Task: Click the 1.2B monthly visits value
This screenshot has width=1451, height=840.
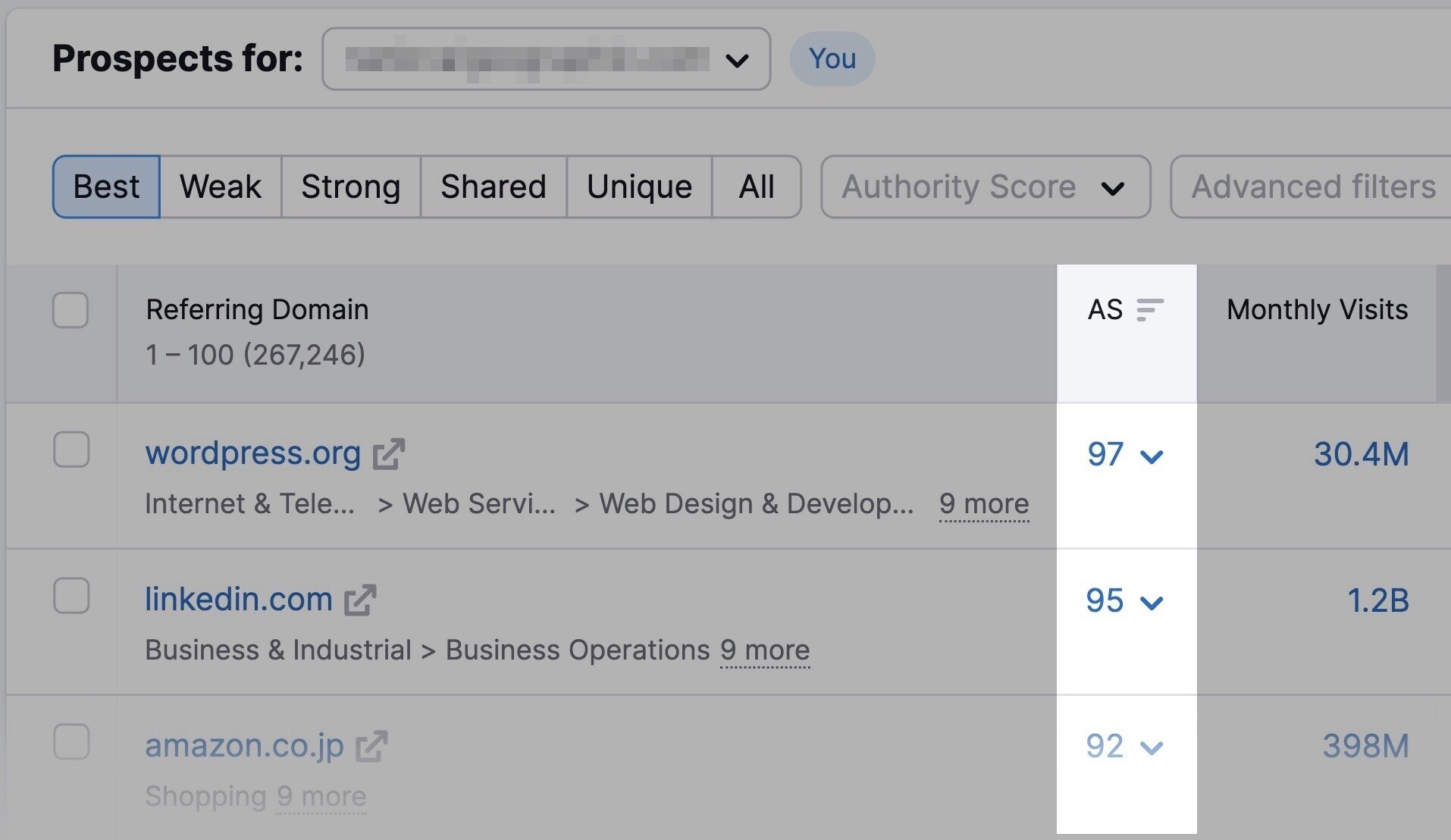Action: [1378, 600]
